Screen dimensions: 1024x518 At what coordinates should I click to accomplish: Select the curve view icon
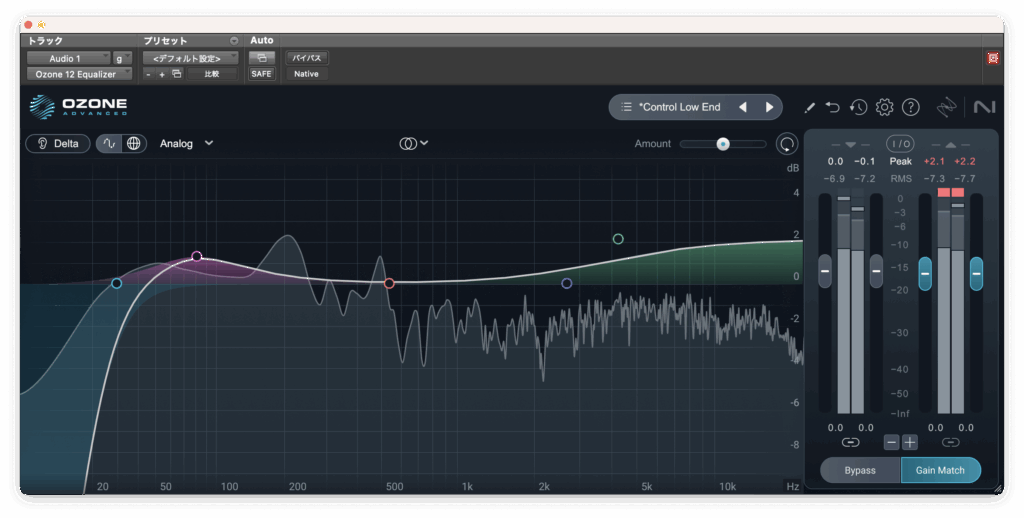point(109,143)
